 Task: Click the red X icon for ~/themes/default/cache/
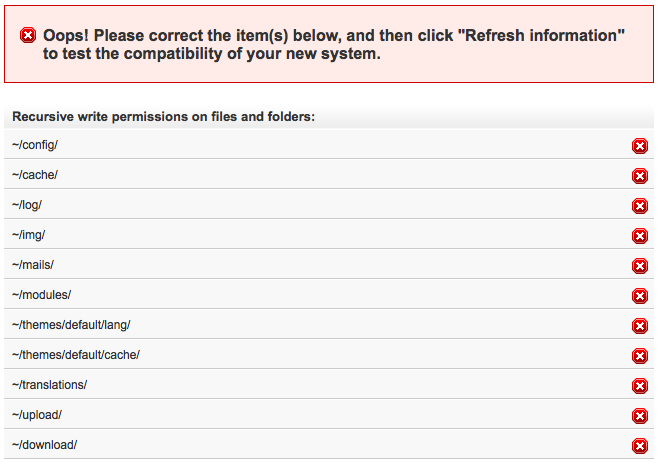pos(640,356)
